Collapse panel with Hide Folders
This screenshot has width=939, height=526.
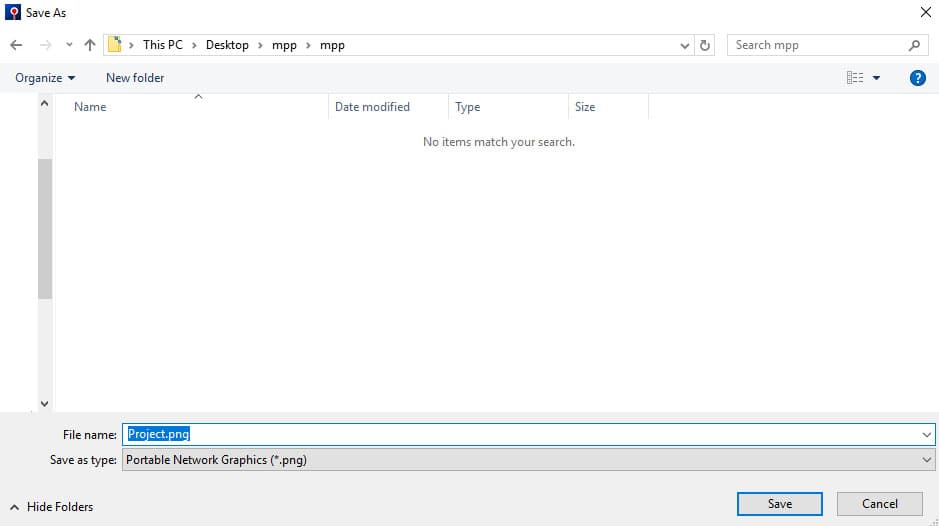(51, 507)
